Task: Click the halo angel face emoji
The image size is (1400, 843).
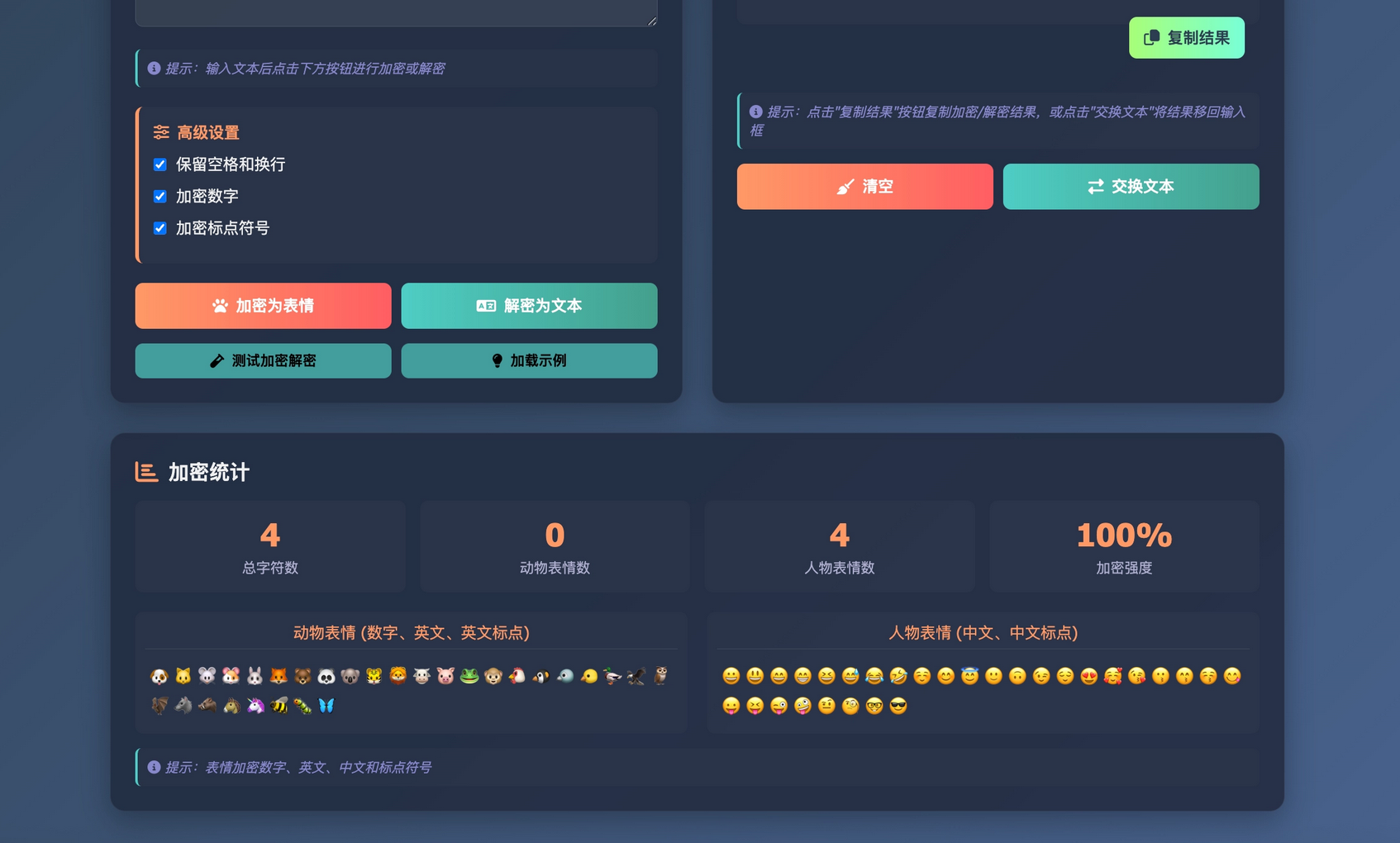Action: (969, 676)
